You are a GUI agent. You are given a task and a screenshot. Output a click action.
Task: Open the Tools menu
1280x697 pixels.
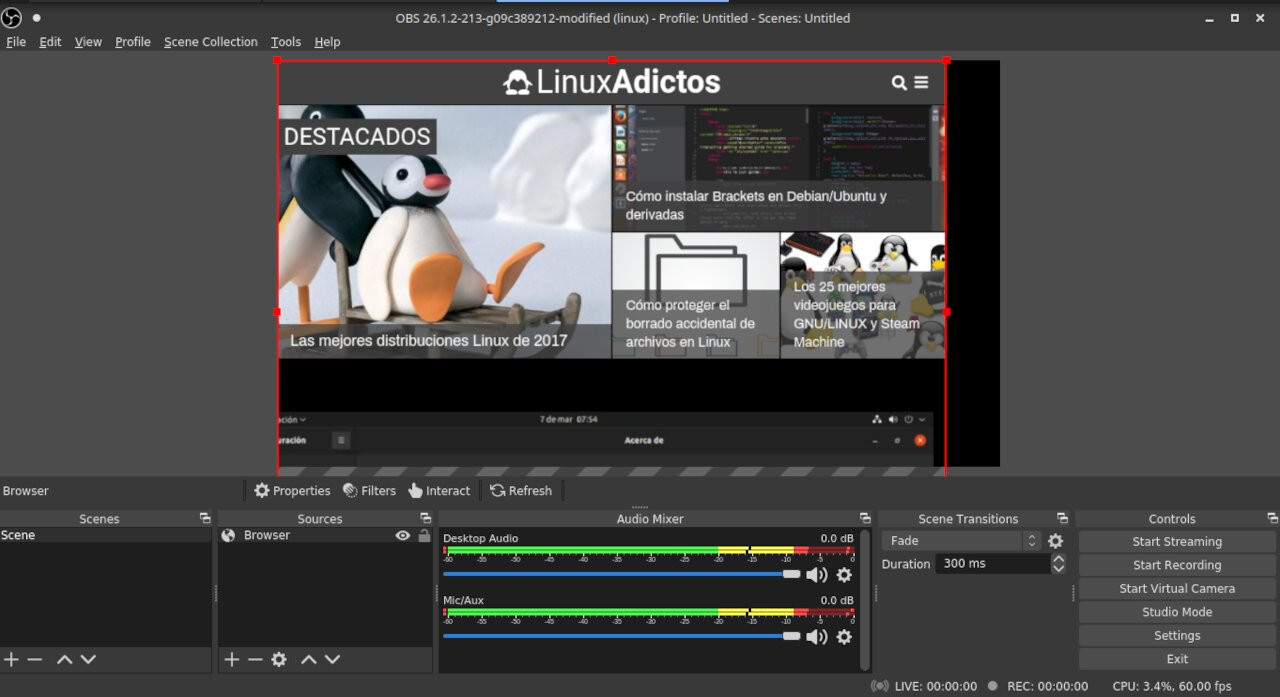click(286, 42)
